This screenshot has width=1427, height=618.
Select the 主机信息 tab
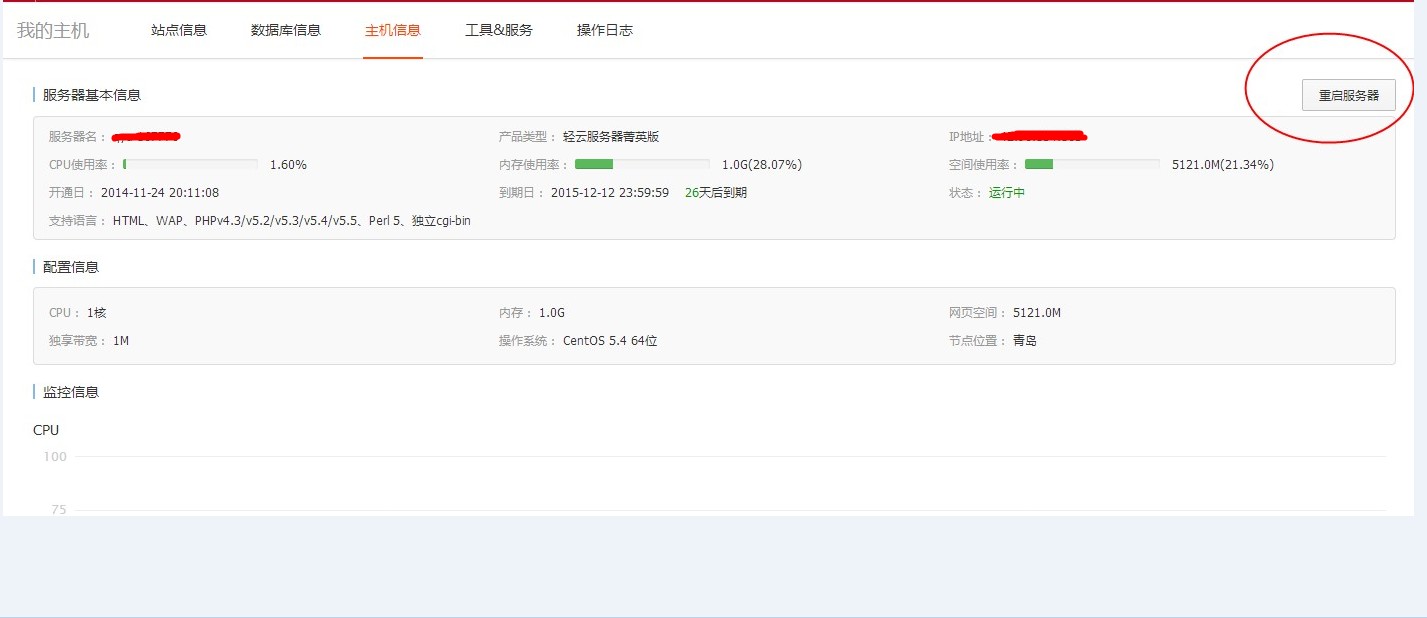[x=393, y=30]
